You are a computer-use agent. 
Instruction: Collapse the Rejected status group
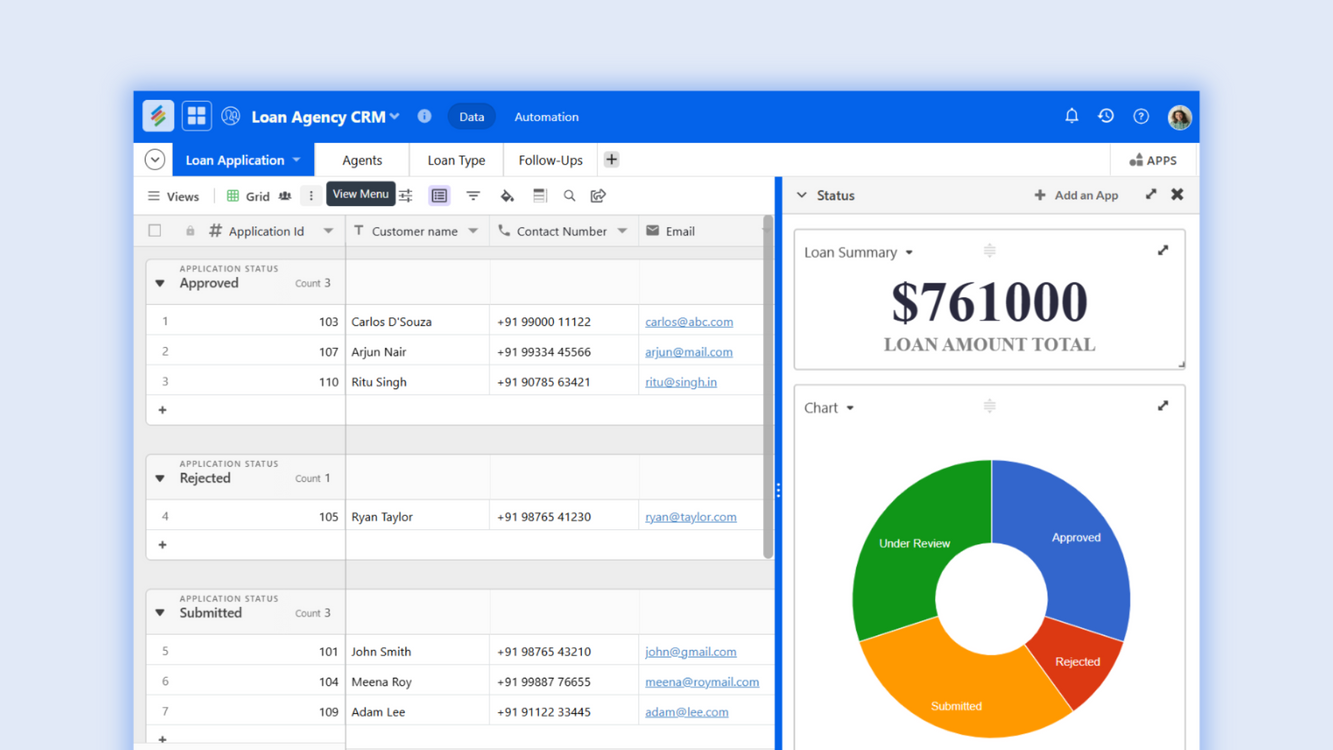(x=160, y=479)
